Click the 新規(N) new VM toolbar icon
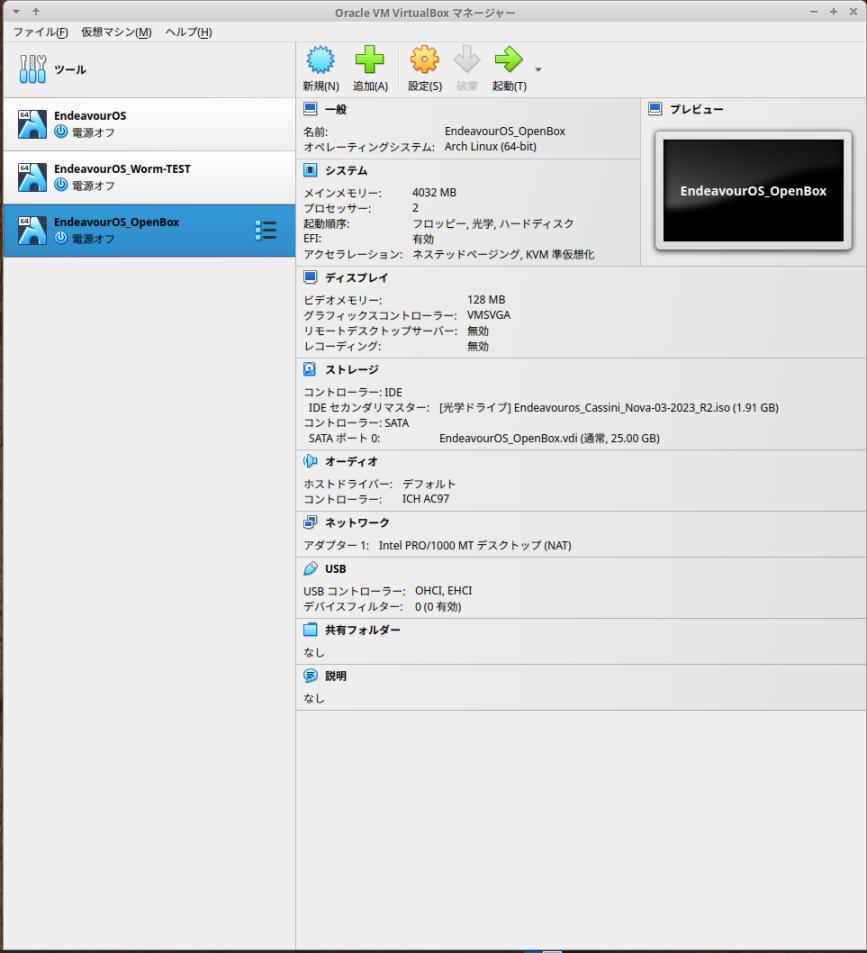867x953 pixels. (320, 60)
